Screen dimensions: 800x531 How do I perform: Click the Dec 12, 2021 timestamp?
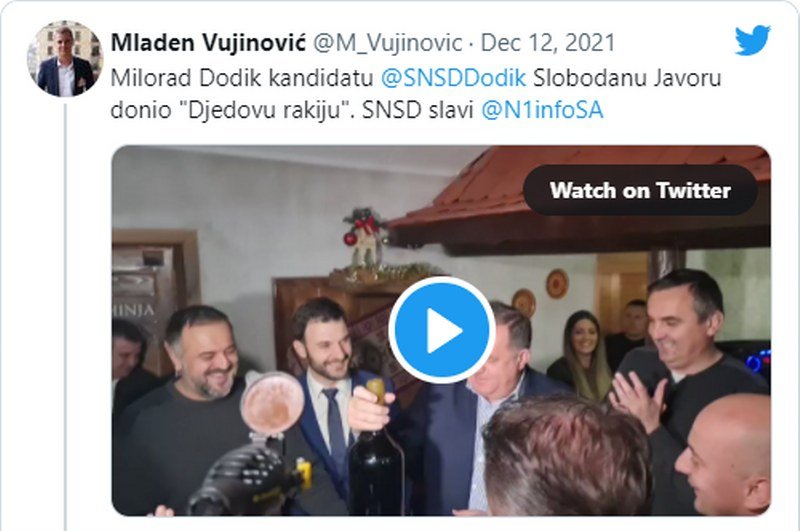click(x=548, y=43)
